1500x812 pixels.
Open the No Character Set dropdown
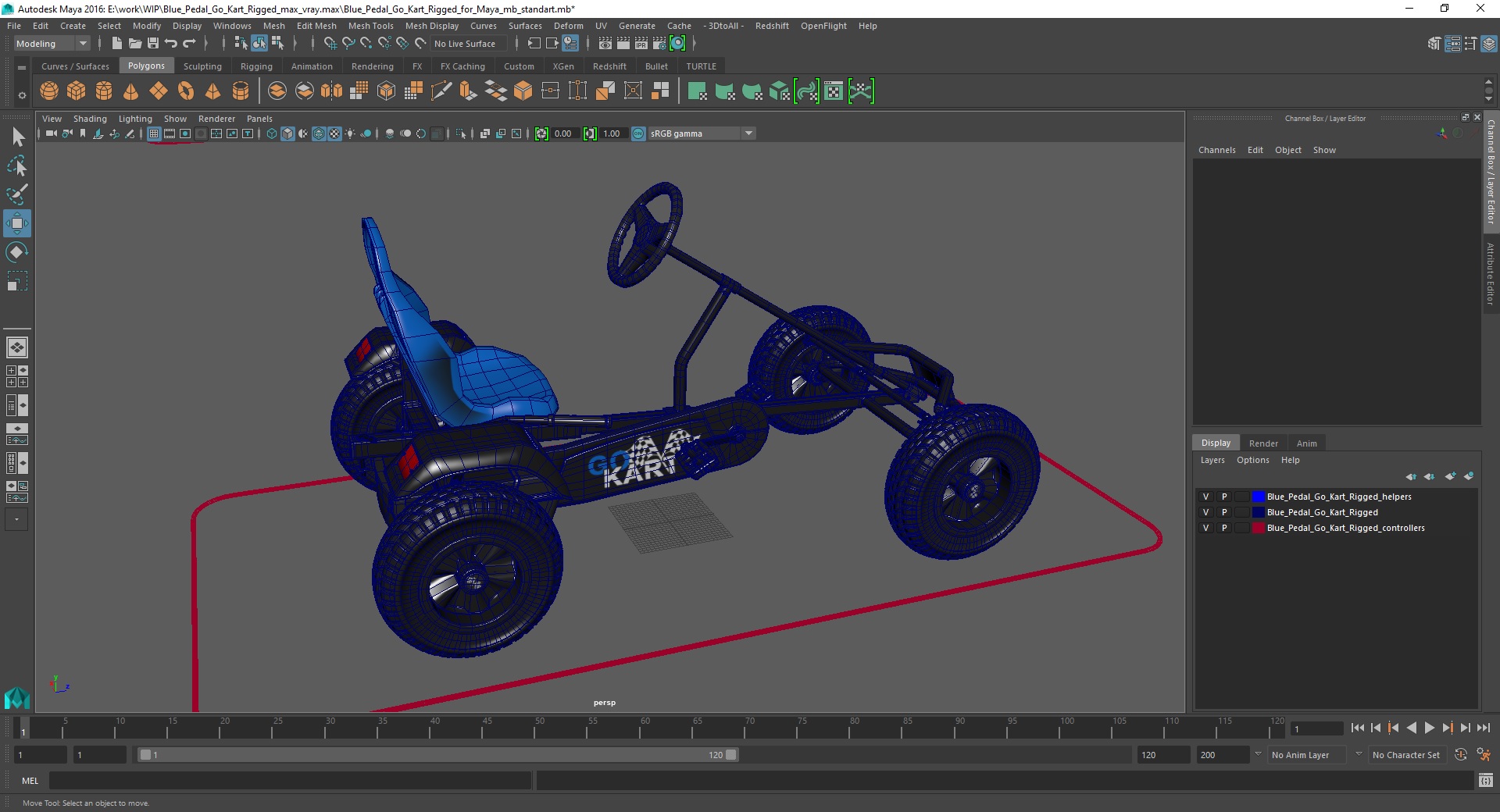click(x=1406, y=755)
